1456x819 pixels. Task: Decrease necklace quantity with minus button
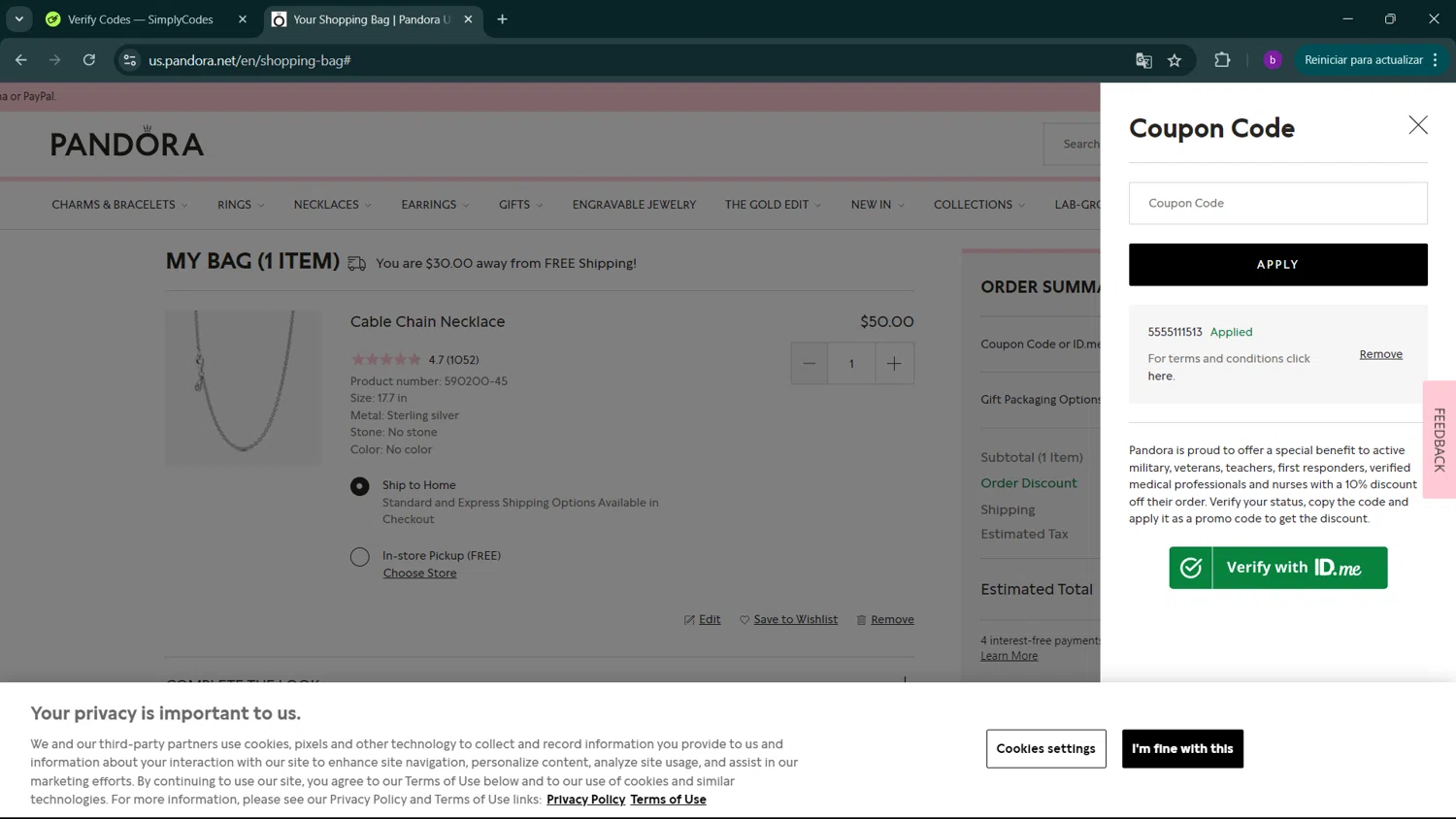coord(809,364)
